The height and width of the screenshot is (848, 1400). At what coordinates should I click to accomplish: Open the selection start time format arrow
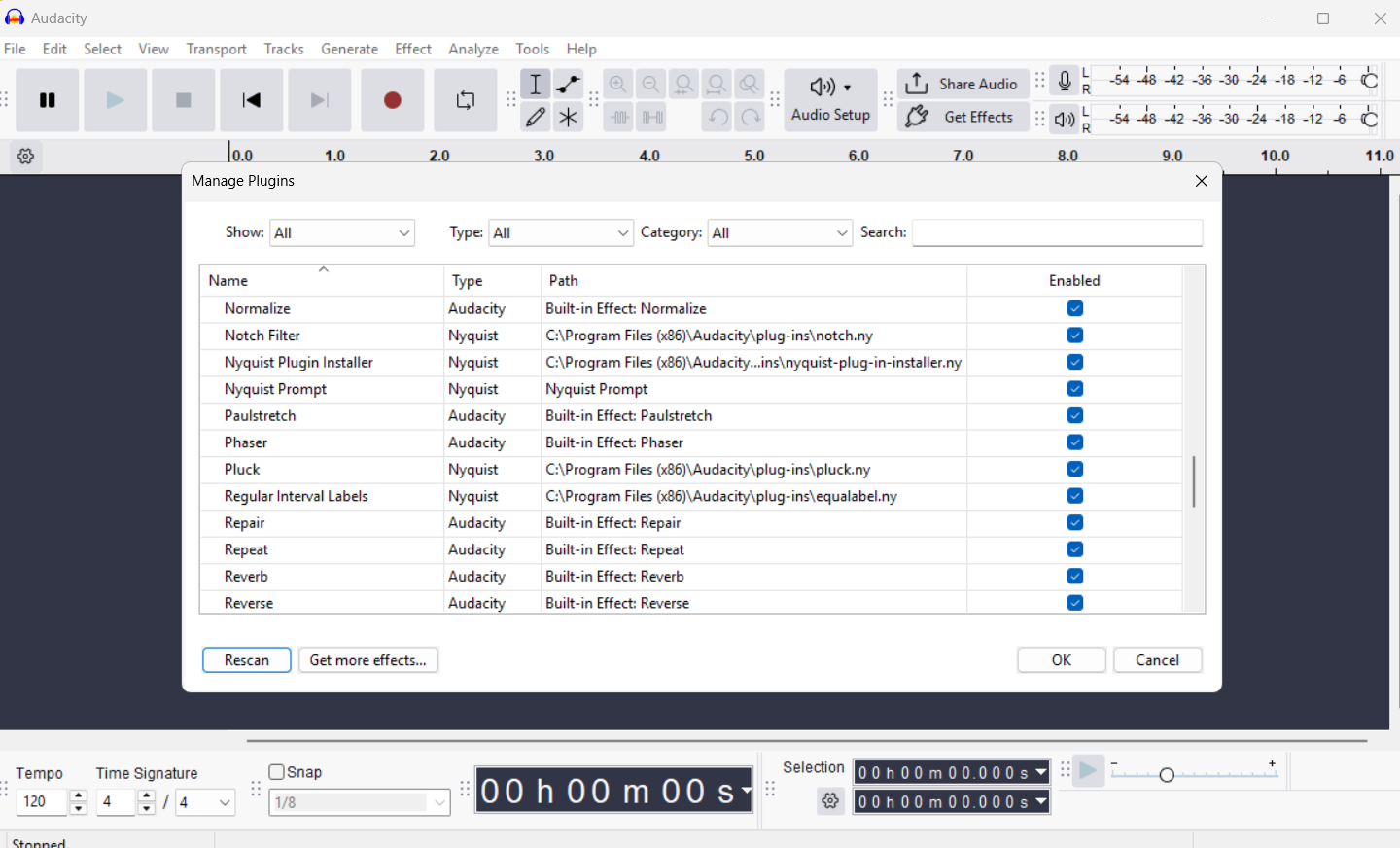[1041, 773]
